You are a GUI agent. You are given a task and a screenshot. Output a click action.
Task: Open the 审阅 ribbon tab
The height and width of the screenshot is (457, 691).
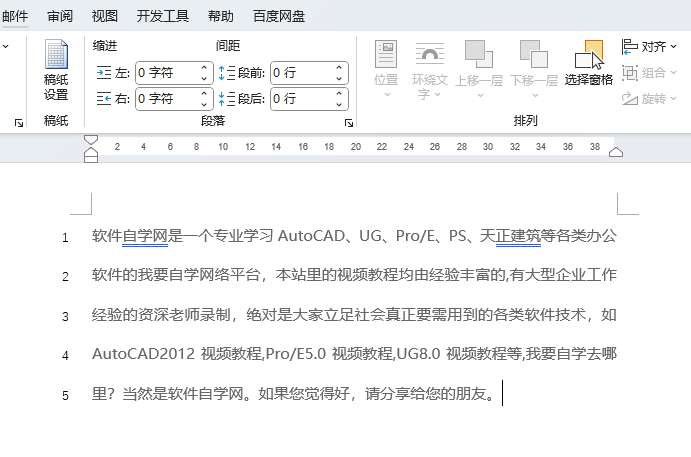click(x=60, y=16)
